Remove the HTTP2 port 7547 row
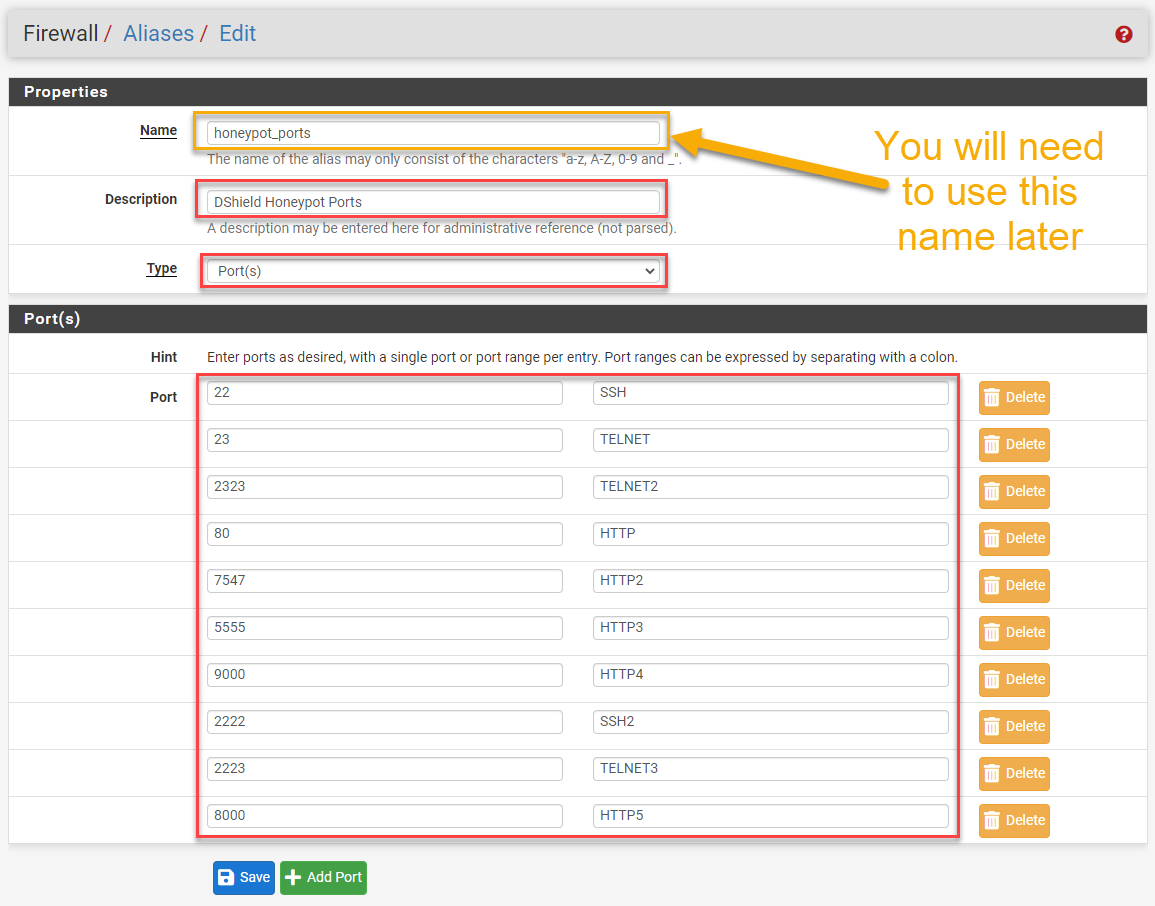1155x906 pixels. [x=1014, y=585]
